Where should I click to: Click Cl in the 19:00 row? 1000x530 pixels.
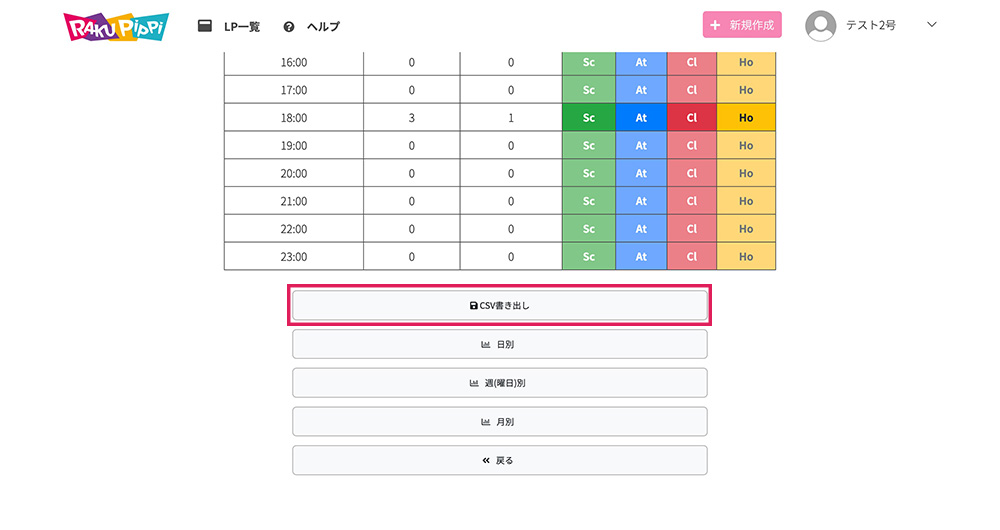(692, 145)
